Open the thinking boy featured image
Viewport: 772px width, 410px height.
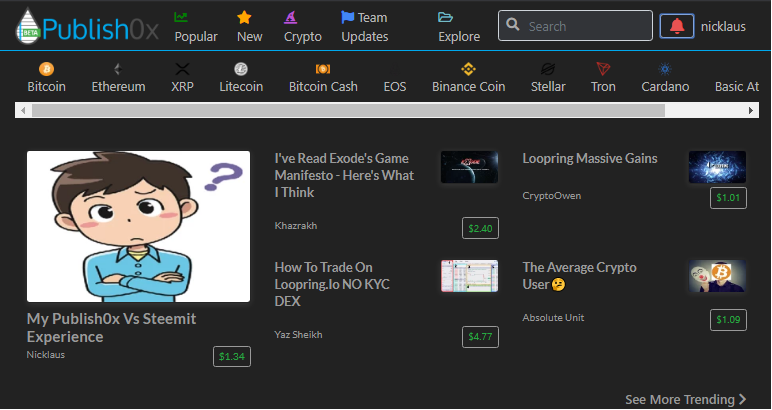138,226
